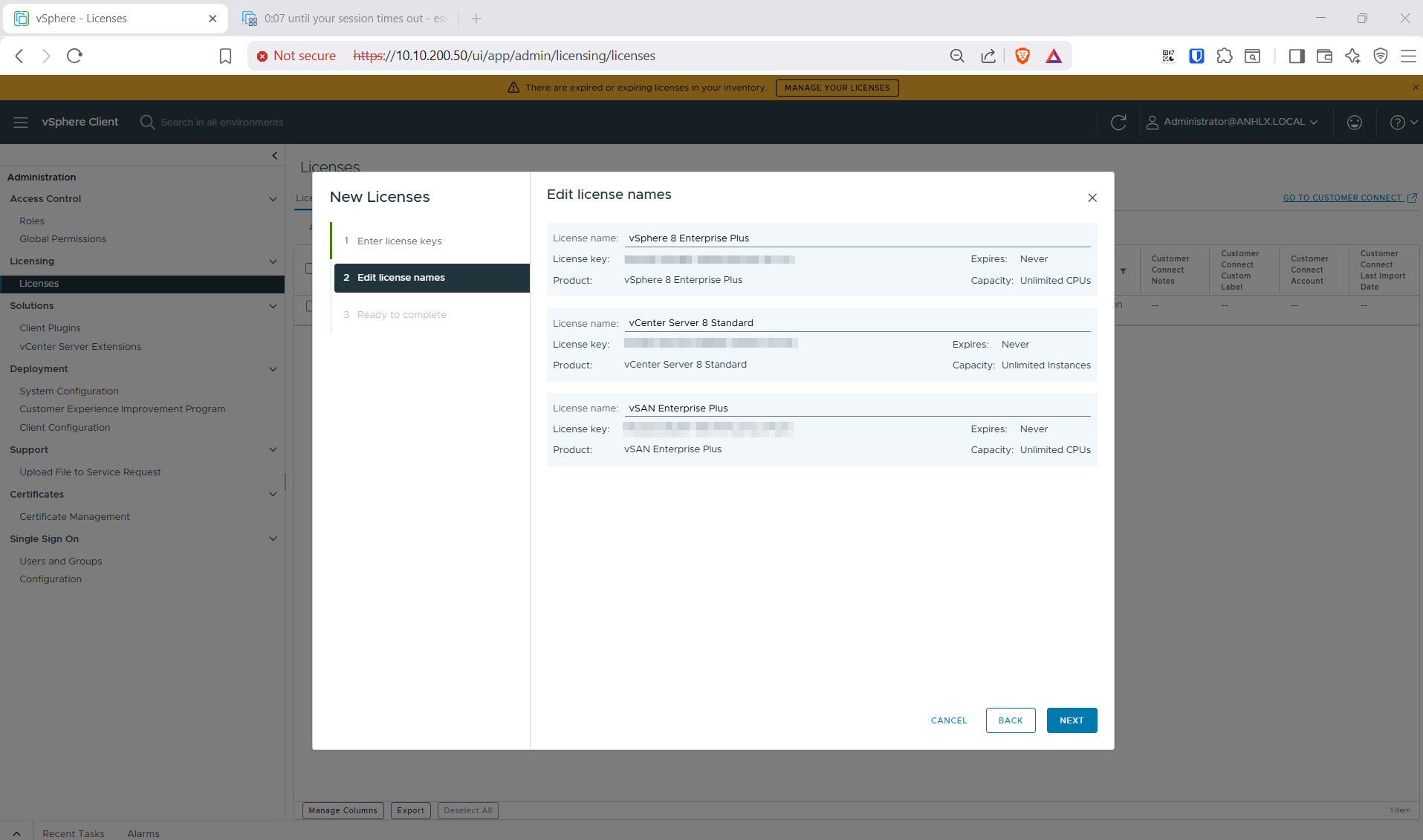Click the Not secure site warning
The height and width of the screenshot is (840, 1423).
pos(296,56)
